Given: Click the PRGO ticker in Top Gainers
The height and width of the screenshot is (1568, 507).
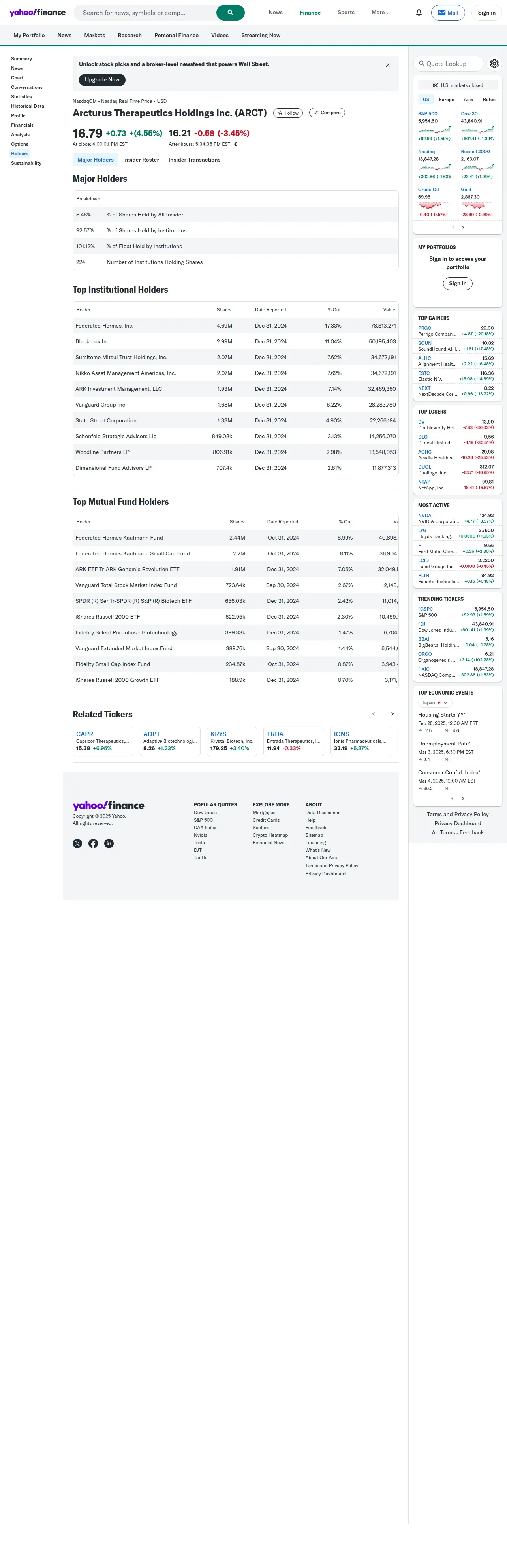Looking at the screenshot, I should [424, 328].
